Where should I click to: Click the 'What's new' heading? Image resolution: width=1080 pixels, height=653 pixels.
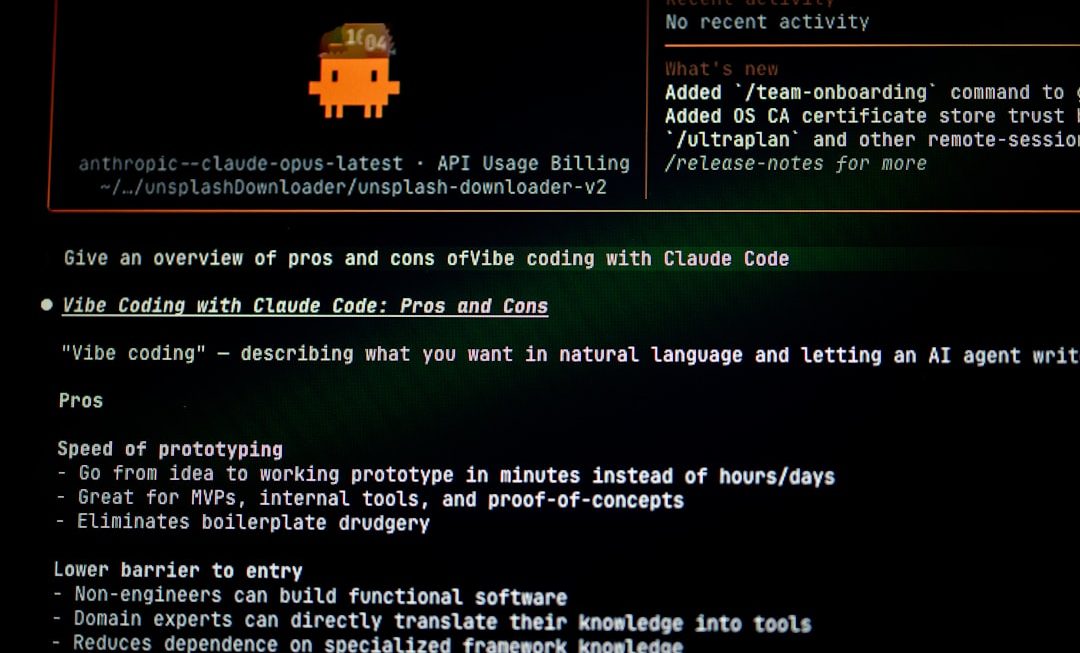(x=721, y=69)
